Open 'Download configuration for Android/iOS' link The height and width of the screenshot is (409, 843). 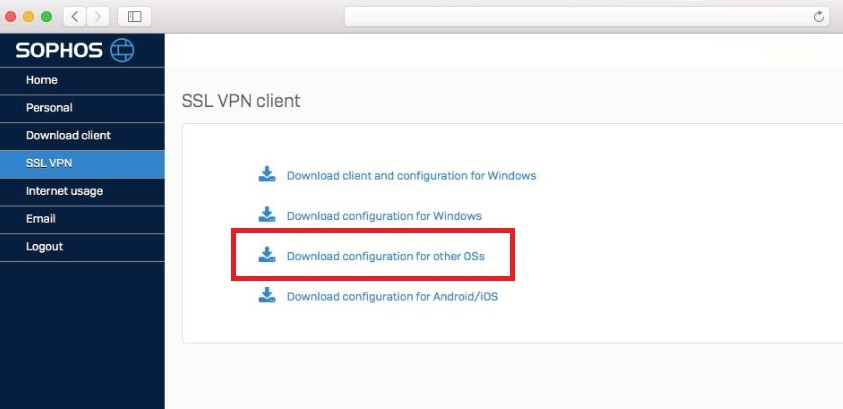392,297
